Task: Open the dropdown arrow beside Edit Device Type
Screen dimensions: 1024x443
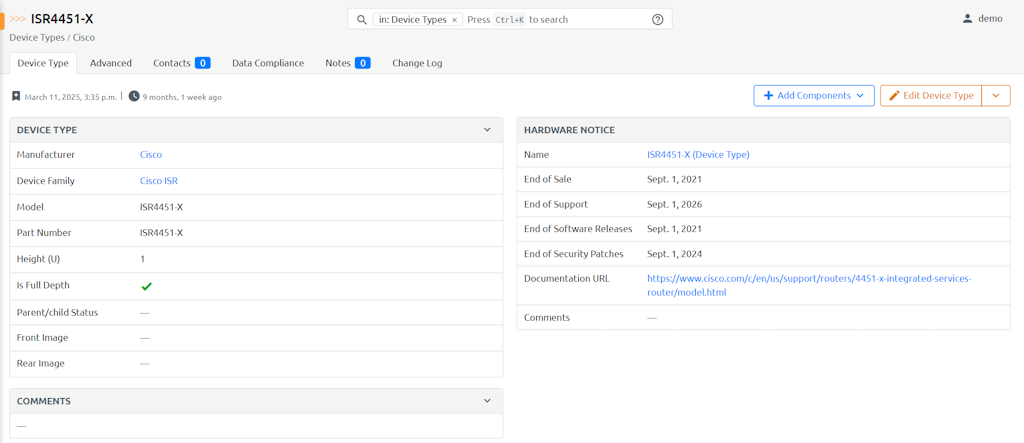Action: pyautogui.click(x=995, y=96)
